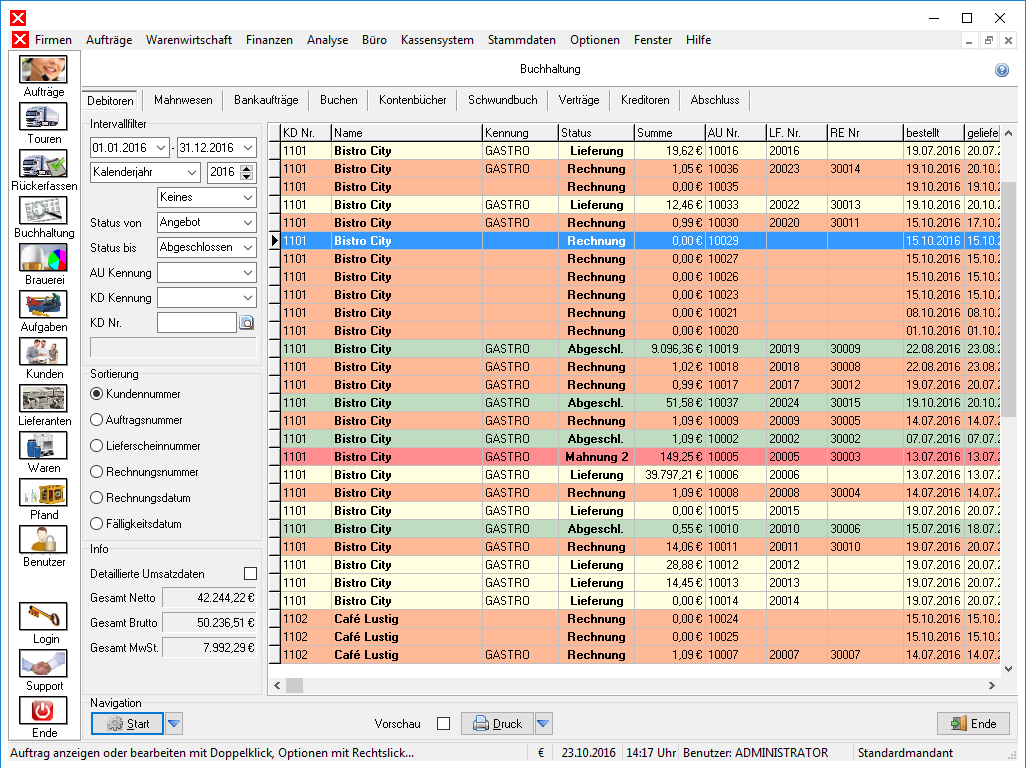The image size is (1026, 768).
Task: Open the Kunden module icon
Action: click(x=43, y=352)
